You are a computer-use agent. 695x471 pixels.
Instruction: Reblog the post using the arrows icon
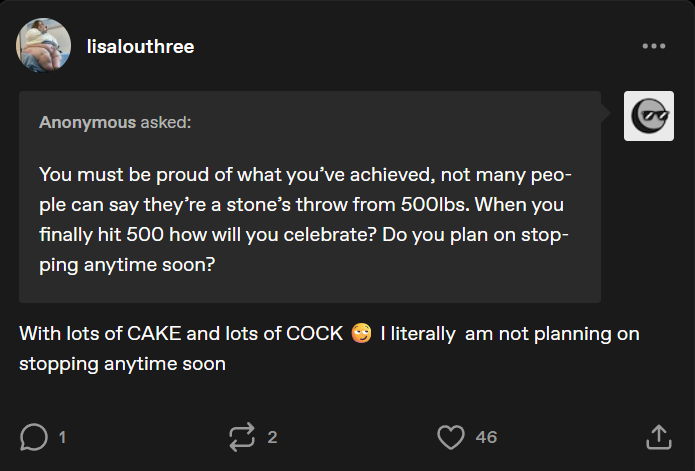click(x=241, y=437)
